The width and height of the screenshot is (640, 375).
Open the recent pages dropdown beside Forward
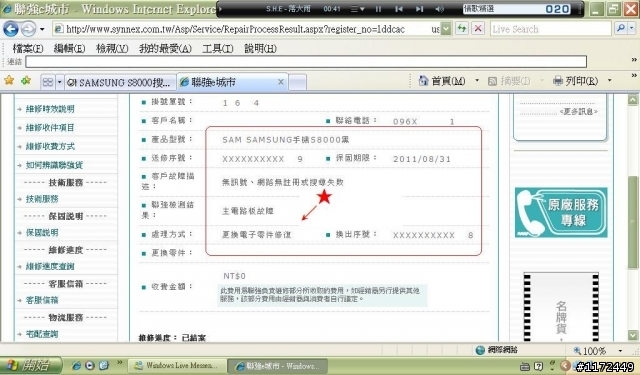pos(42,29)
